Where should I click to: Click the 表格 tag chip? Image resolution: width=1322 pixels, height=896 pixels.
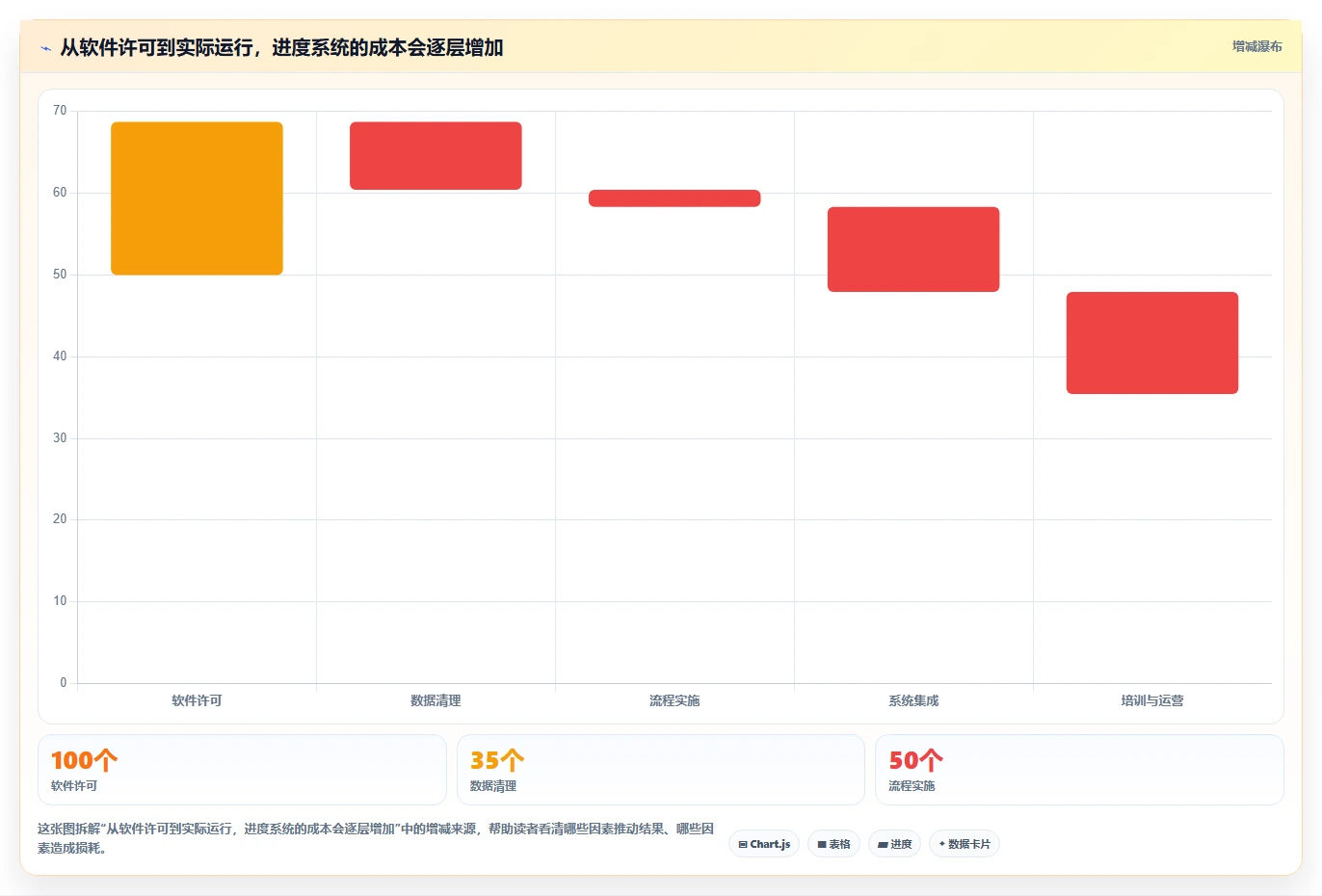(x=834, y=844)
